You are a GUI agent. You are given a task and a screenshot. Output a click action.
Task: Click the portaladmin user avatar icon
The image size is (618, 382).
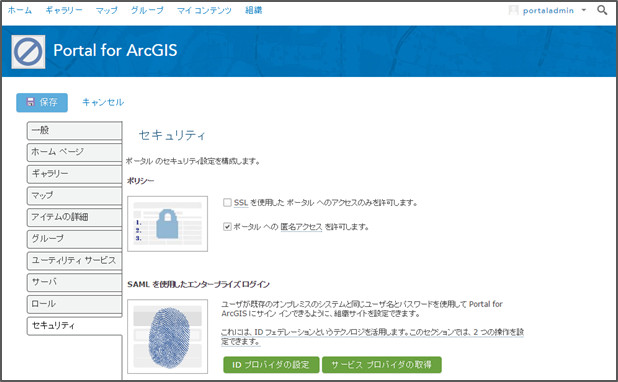pos(513,10)
